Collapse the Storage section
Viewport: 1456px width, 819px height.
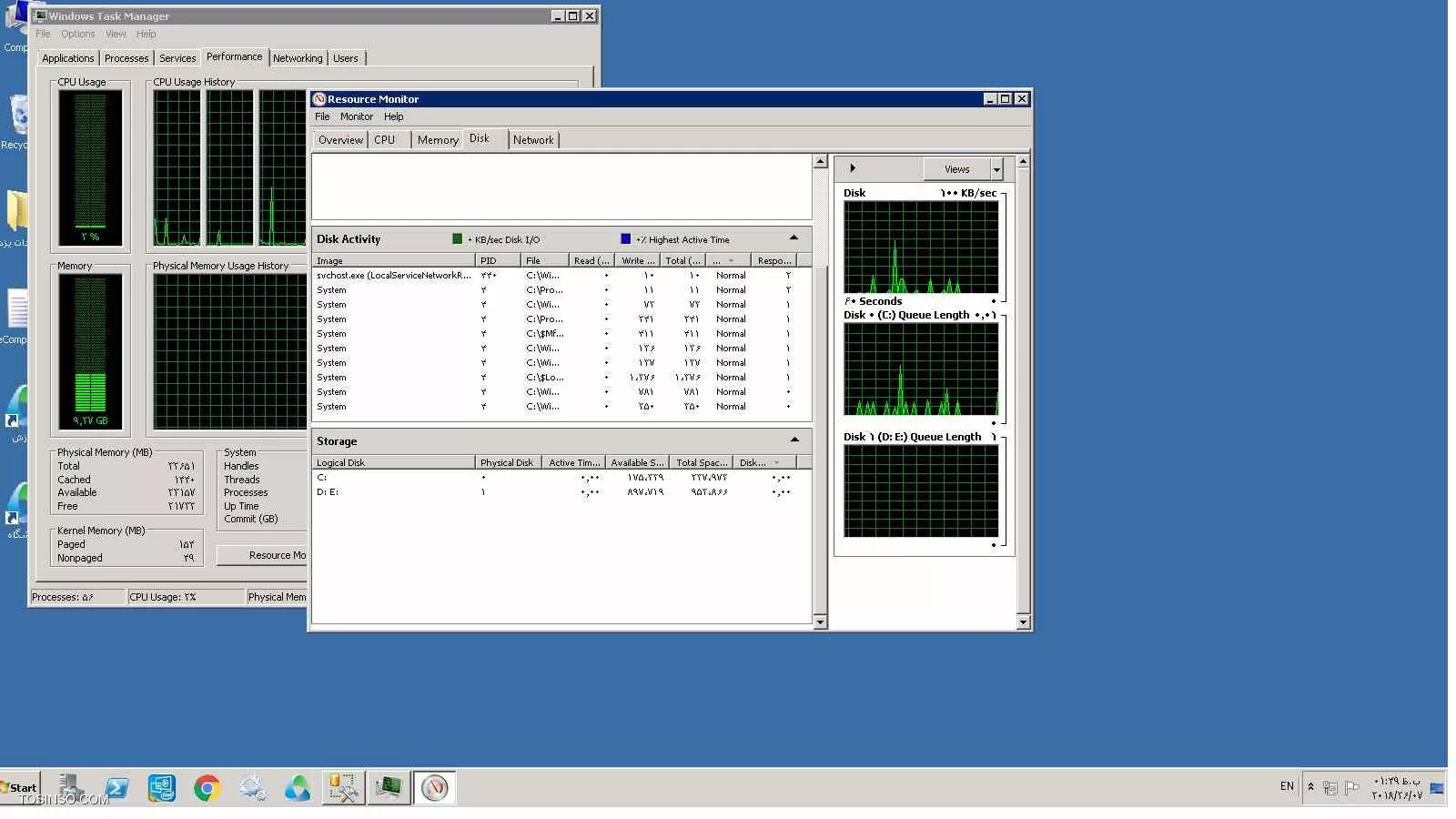point(794,440)
